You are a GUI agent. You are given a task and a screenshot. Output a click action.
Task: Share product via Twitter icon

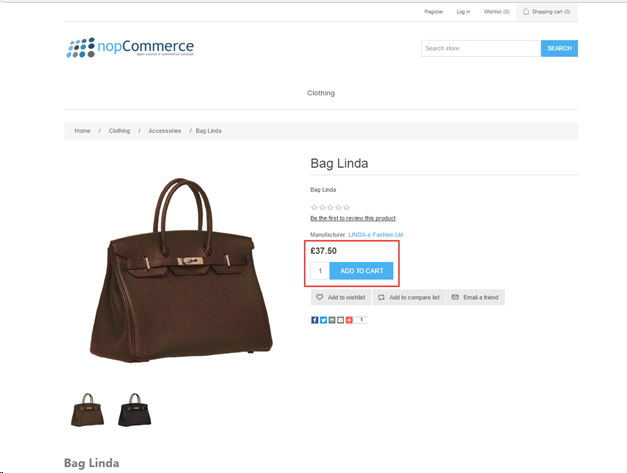pyautogui.click(x=323, y=320)
